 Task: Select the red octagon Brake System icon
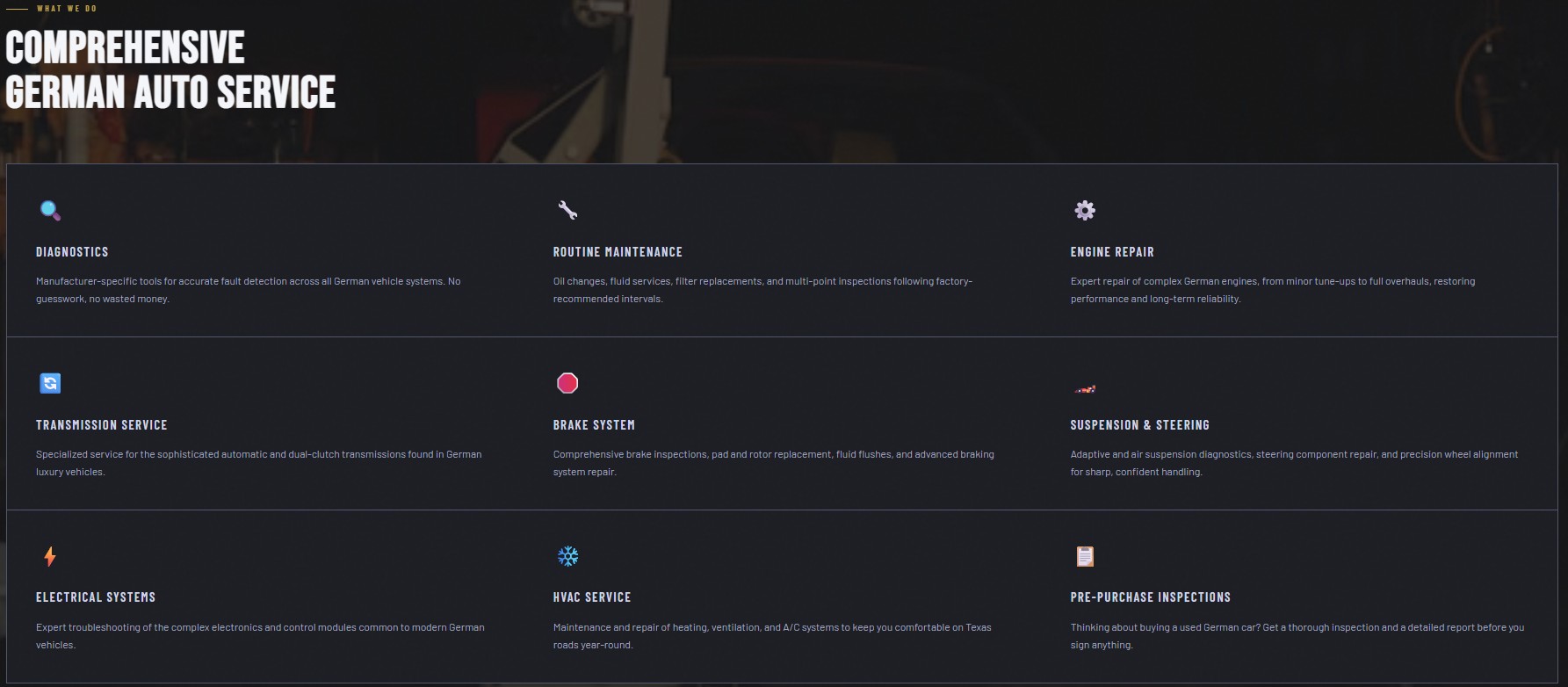567,383
